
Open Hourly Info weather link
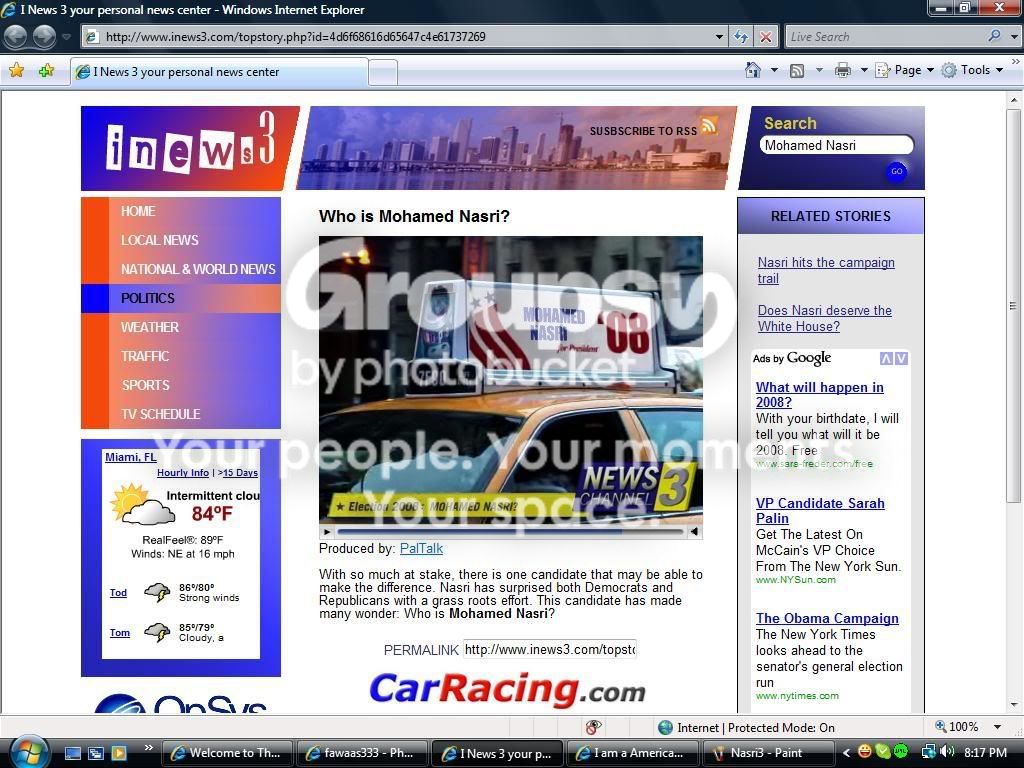183,473
